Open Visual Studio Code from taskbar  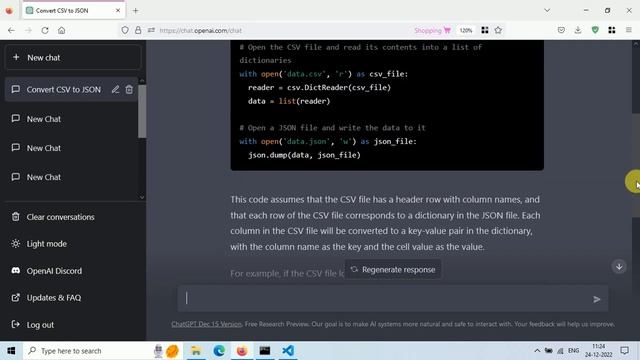point(288,351)
